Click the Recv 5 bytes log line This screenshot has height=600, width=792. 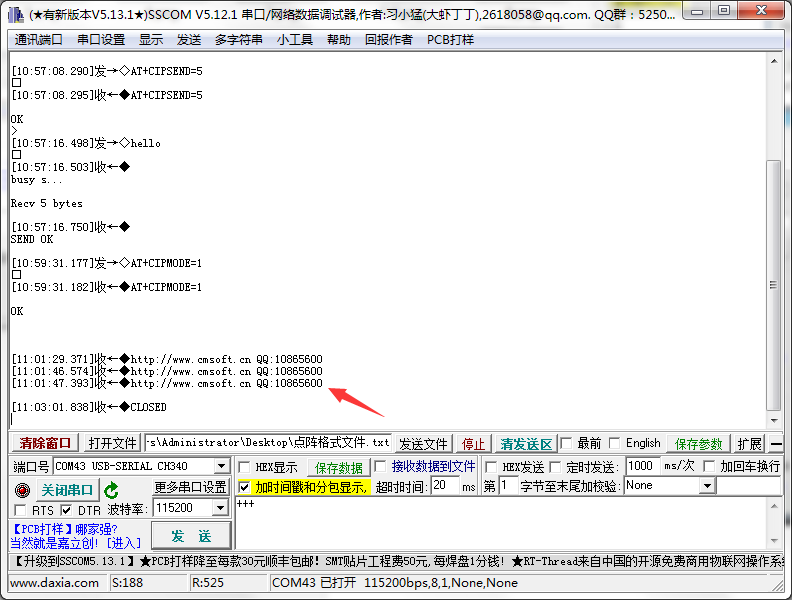[x=46, y=204]
